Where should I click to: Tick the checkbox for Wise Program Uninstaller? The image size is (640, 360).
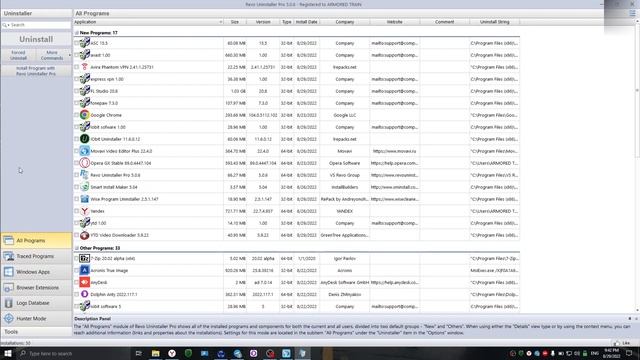tap(76, 199)
